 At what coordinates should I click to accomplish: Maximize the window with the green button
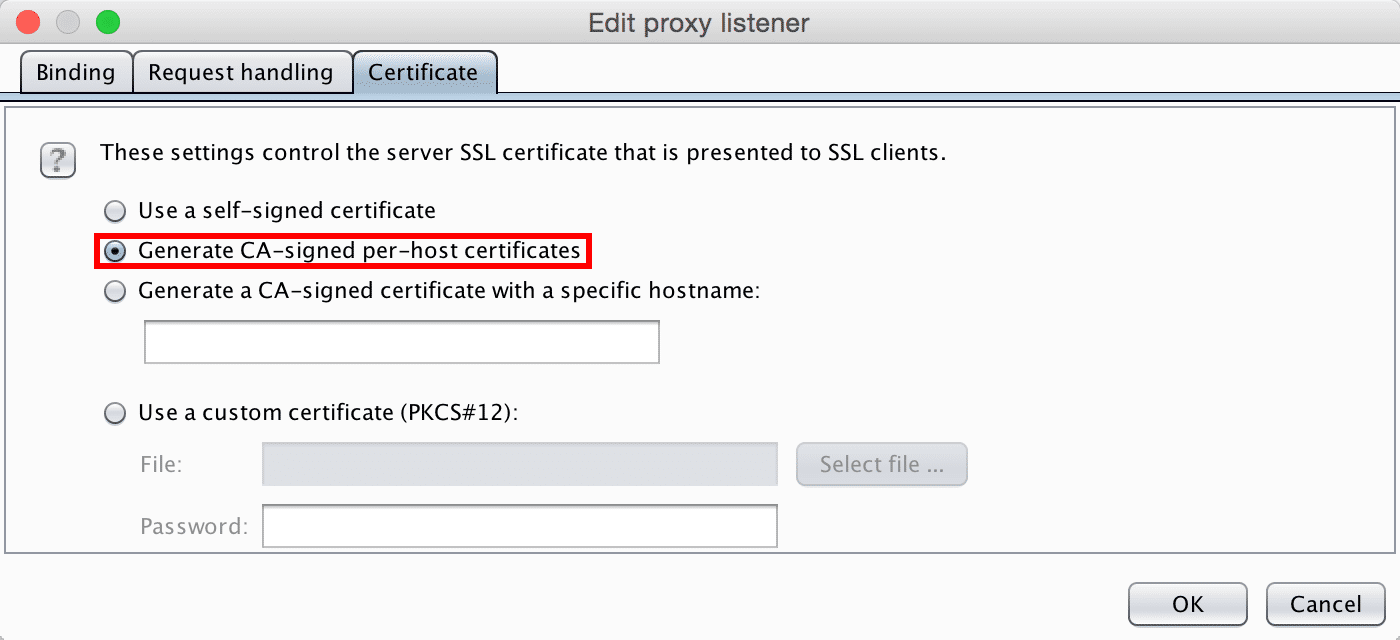[x=106, y=21]
